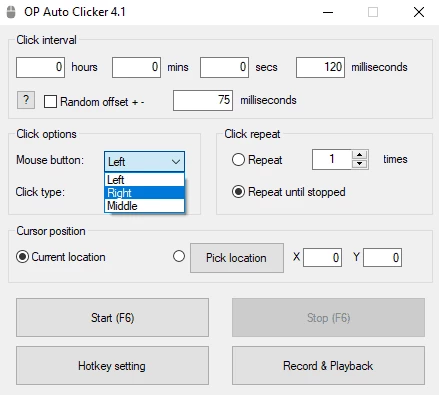The image size is (439, 395).
Task: Increase repeat count with up arrow
Action: (x=359, y=155)
